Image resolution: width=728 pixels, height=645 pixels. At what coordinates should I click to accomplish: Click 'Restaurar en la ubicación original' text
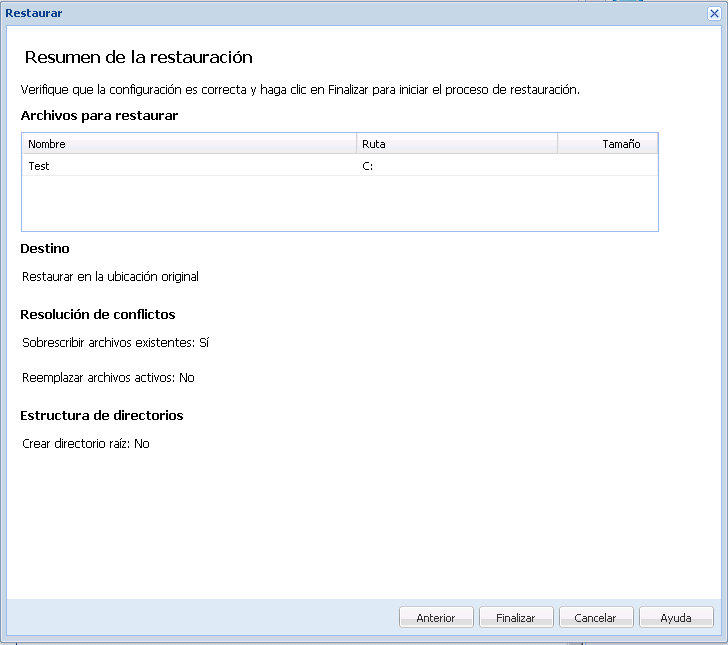tap(110, 277)
